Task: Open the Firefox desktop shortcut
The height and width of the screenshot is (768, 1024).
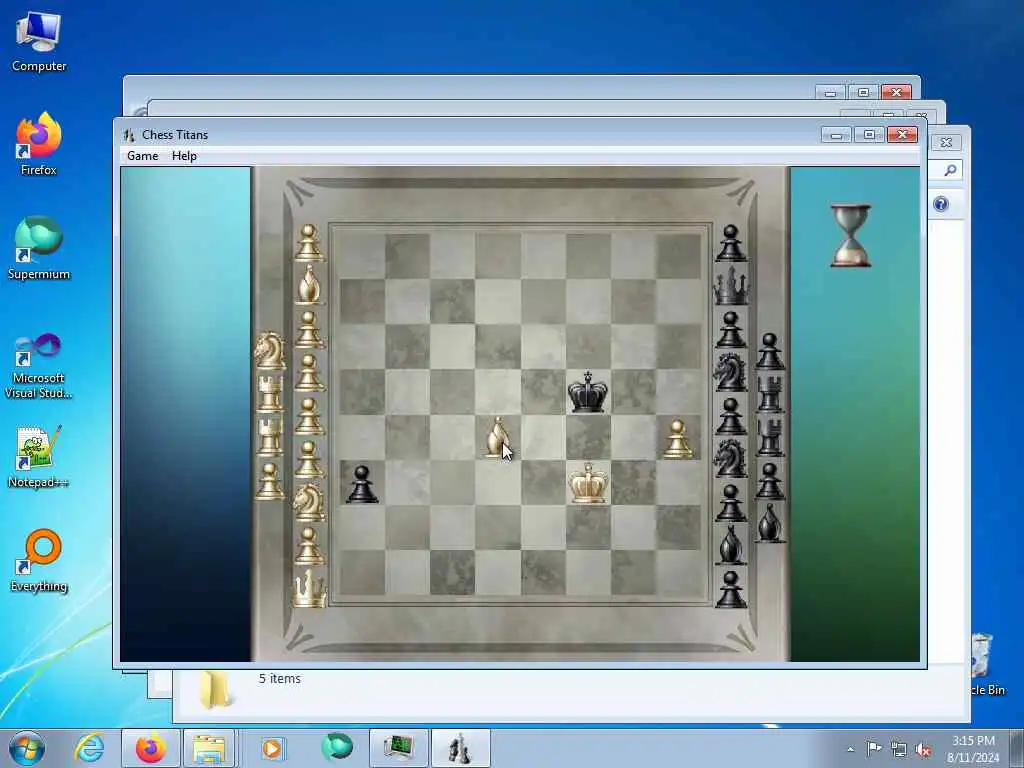Action: (39, 144)
